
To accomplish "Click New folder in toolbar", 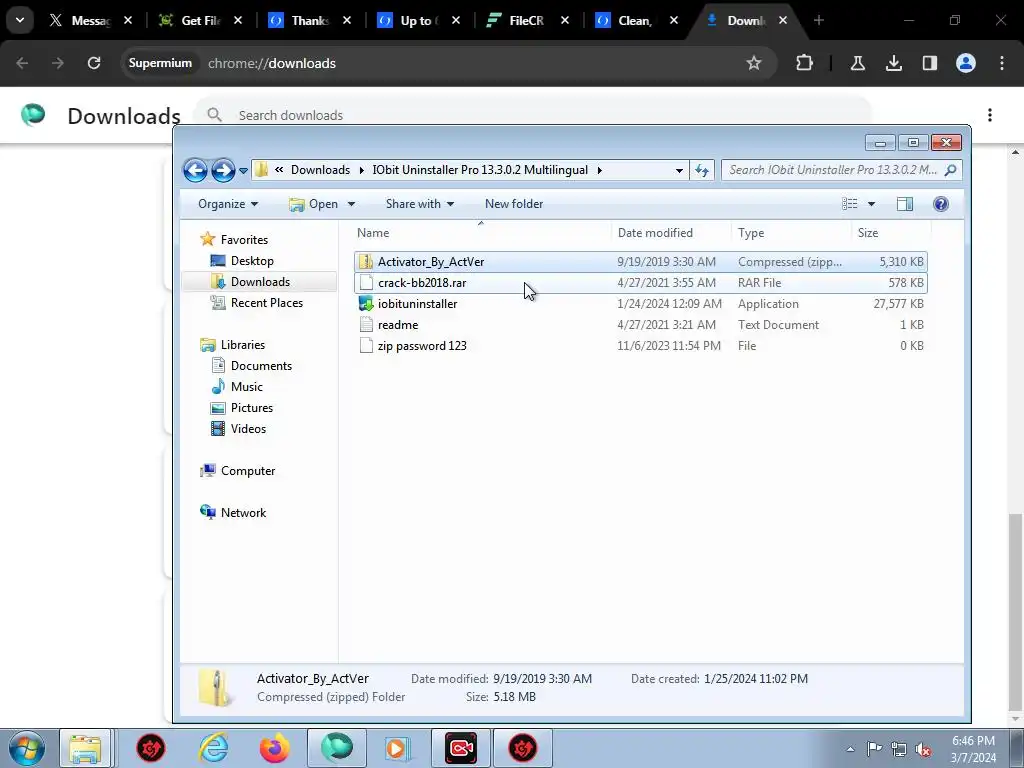I will pos(514,204).
